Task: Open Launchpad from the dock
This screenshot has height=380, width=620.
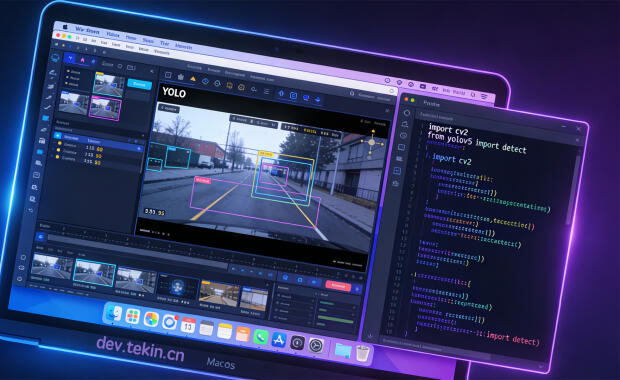Action: (x=132, y=316)
